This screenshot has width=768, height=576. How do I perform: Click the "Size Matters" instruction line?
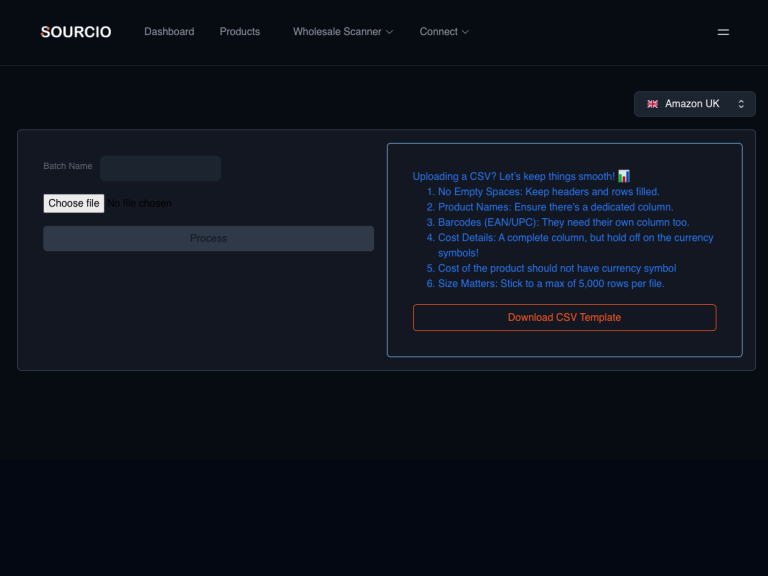550,284
